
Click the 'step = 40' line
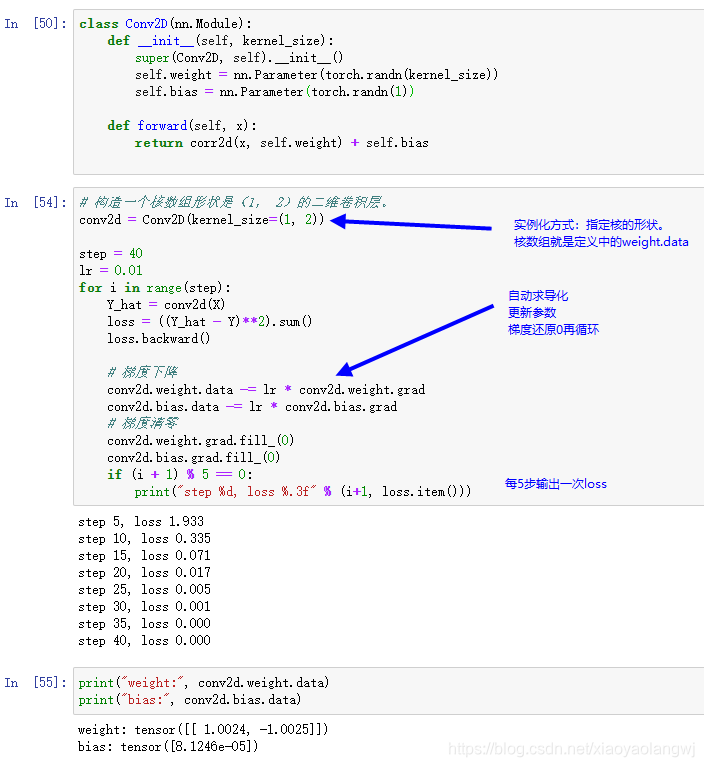coord(111,253)
